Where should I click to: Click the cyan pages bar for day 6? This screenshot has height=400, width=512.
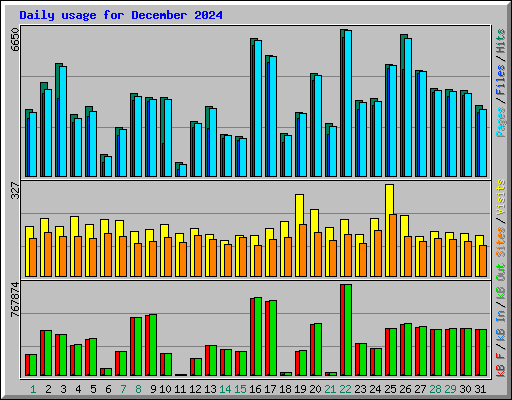point(108,166)
